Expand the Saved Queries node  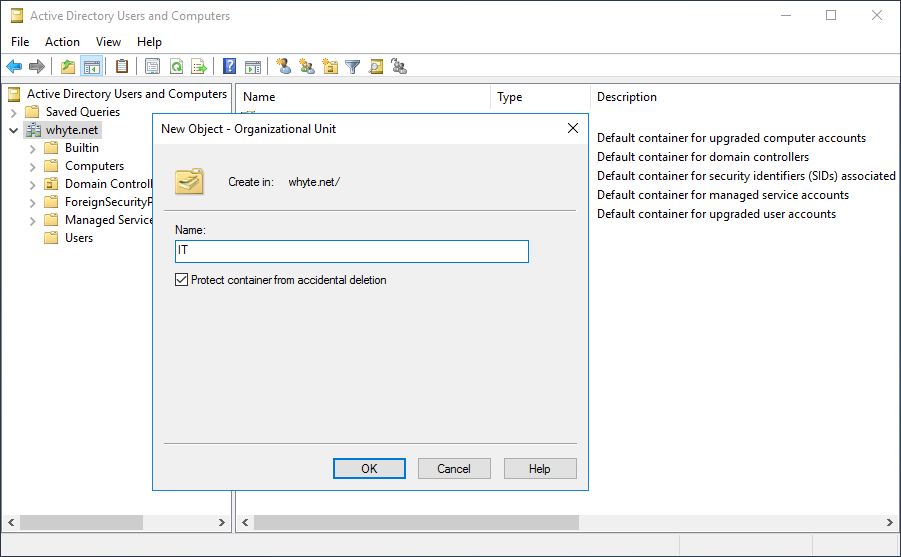pyautogui.click(x=14, y=113)
